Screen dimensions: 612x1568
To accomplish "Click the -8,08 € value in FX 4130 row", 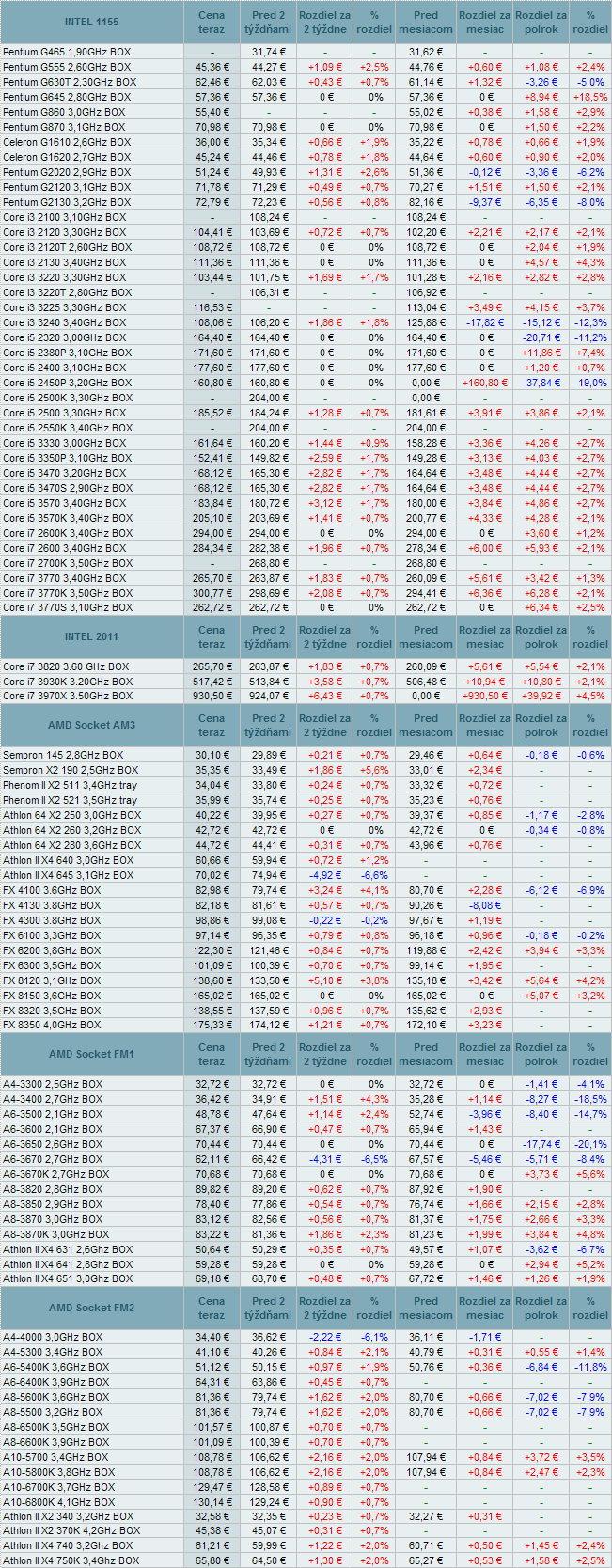I will pyautogui.click(x=485, y=905).
